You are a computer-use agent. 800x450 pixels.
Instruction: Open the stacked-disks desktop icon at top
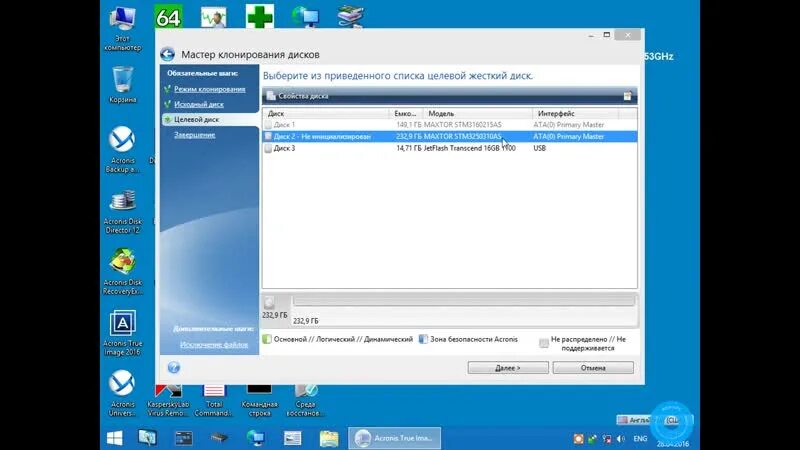(351, 17)
